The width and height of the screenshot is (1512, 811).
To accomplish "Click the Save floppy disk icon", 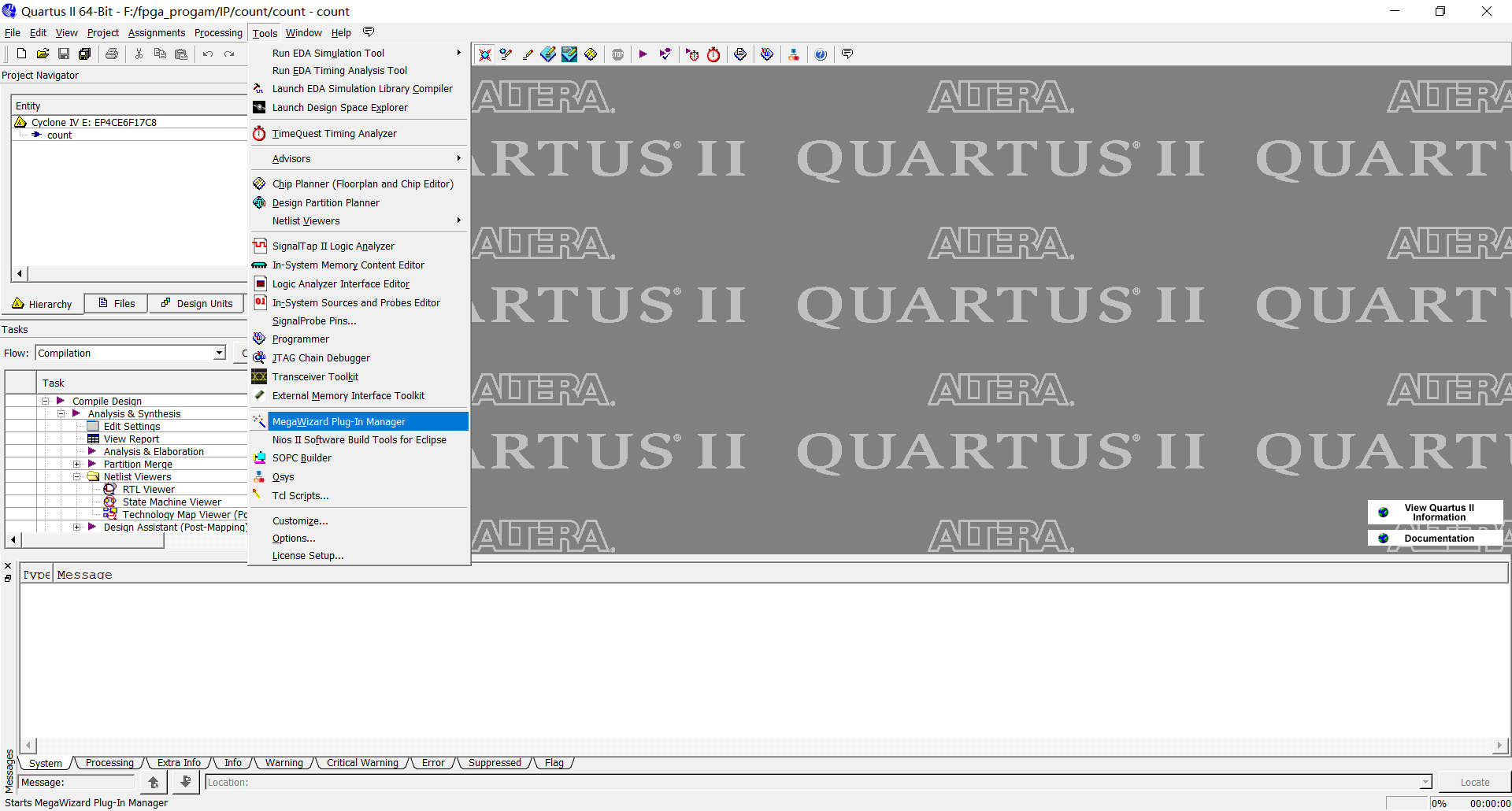I will [64, 54].
